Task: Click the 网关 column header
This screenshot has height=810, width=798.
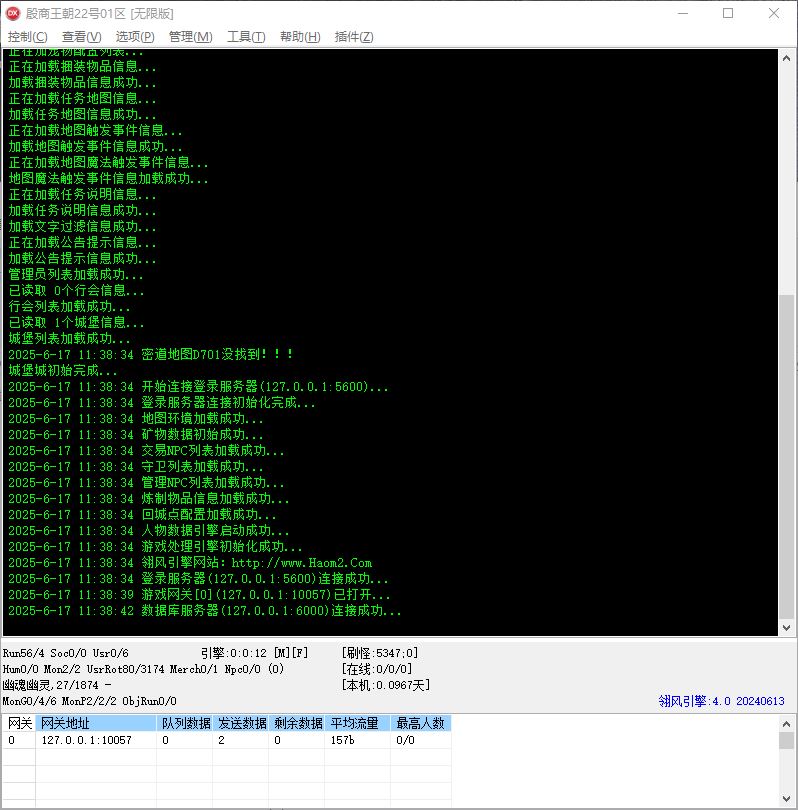Action: click(19, 723)
